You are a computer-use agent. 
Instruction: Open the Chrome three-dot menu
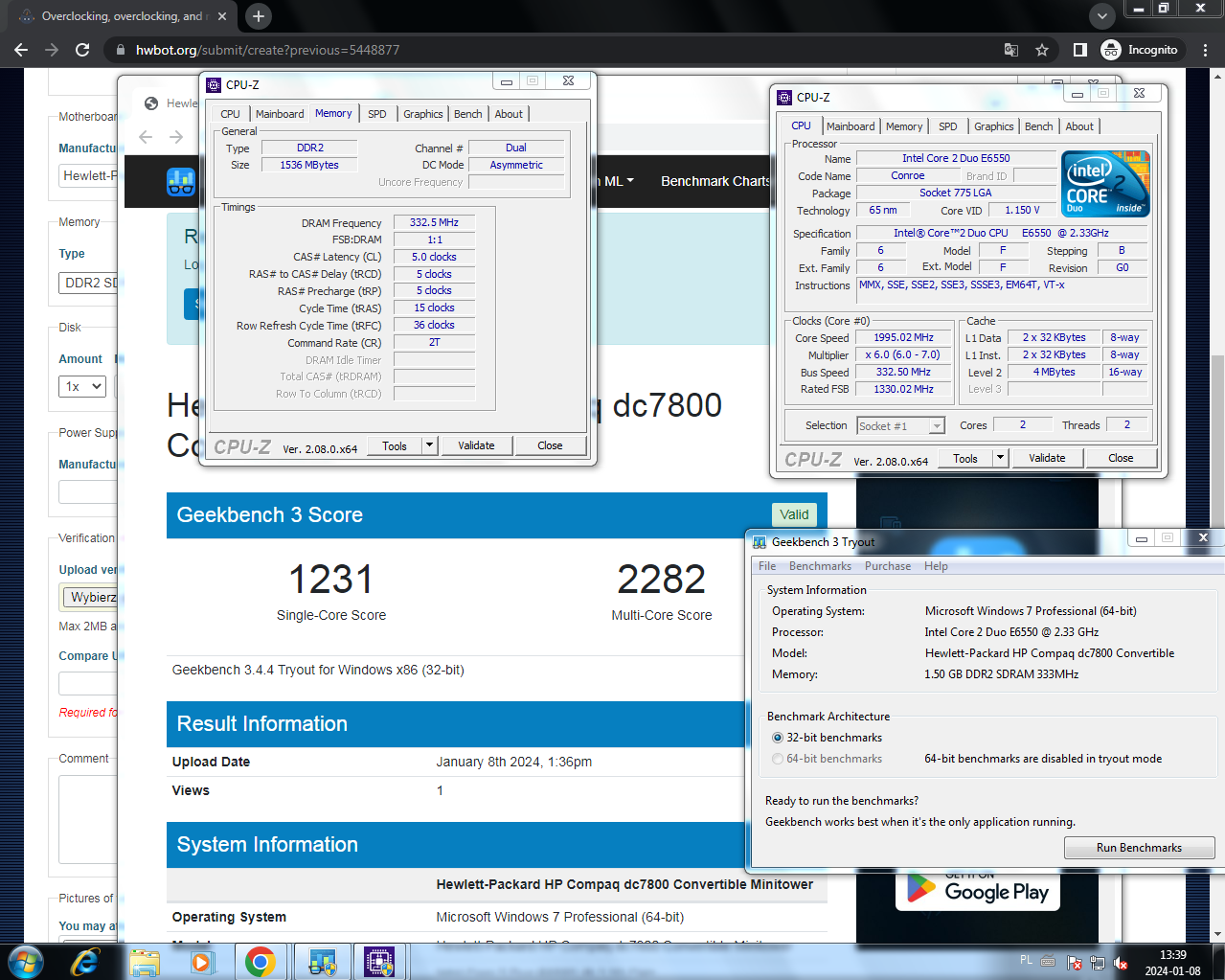(1205, 50)
